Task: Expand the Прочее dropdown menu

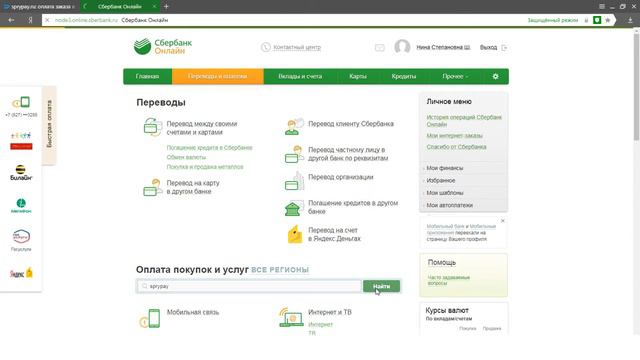Action: coord(455,76)
